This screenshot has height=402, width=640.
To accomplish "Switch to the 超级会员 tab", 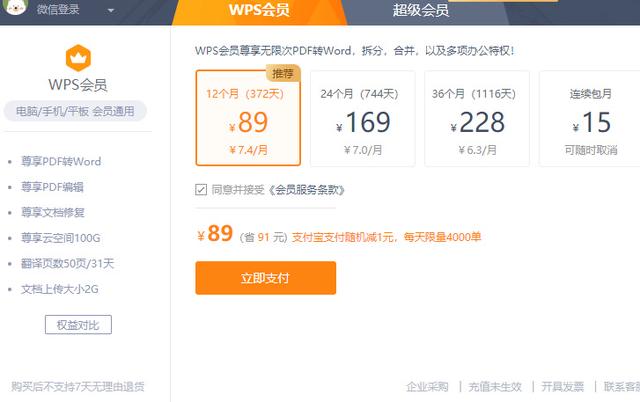I will (421, 10).
